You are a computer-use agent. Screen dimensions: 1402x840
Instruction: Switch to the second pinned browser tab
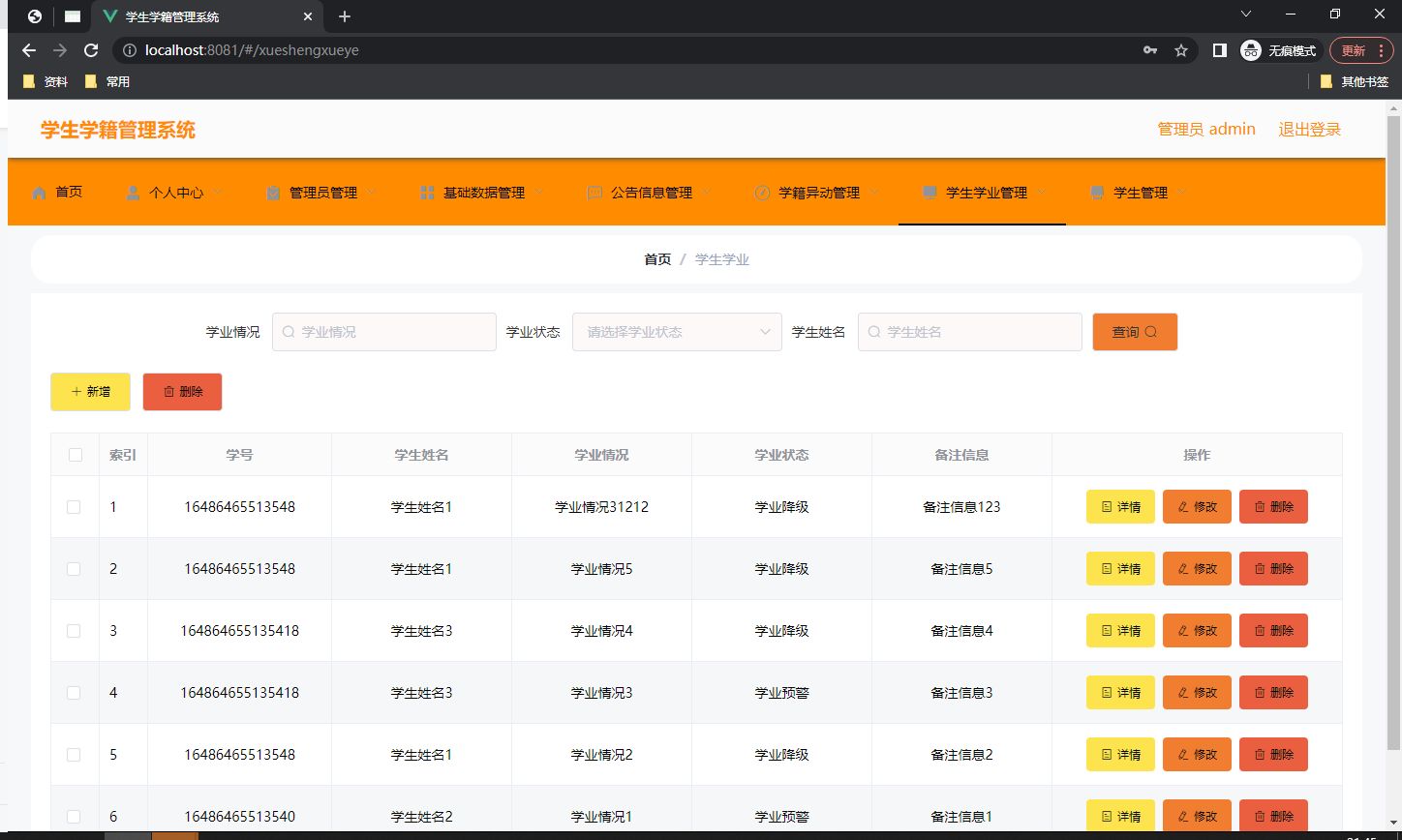coord(73,16)
